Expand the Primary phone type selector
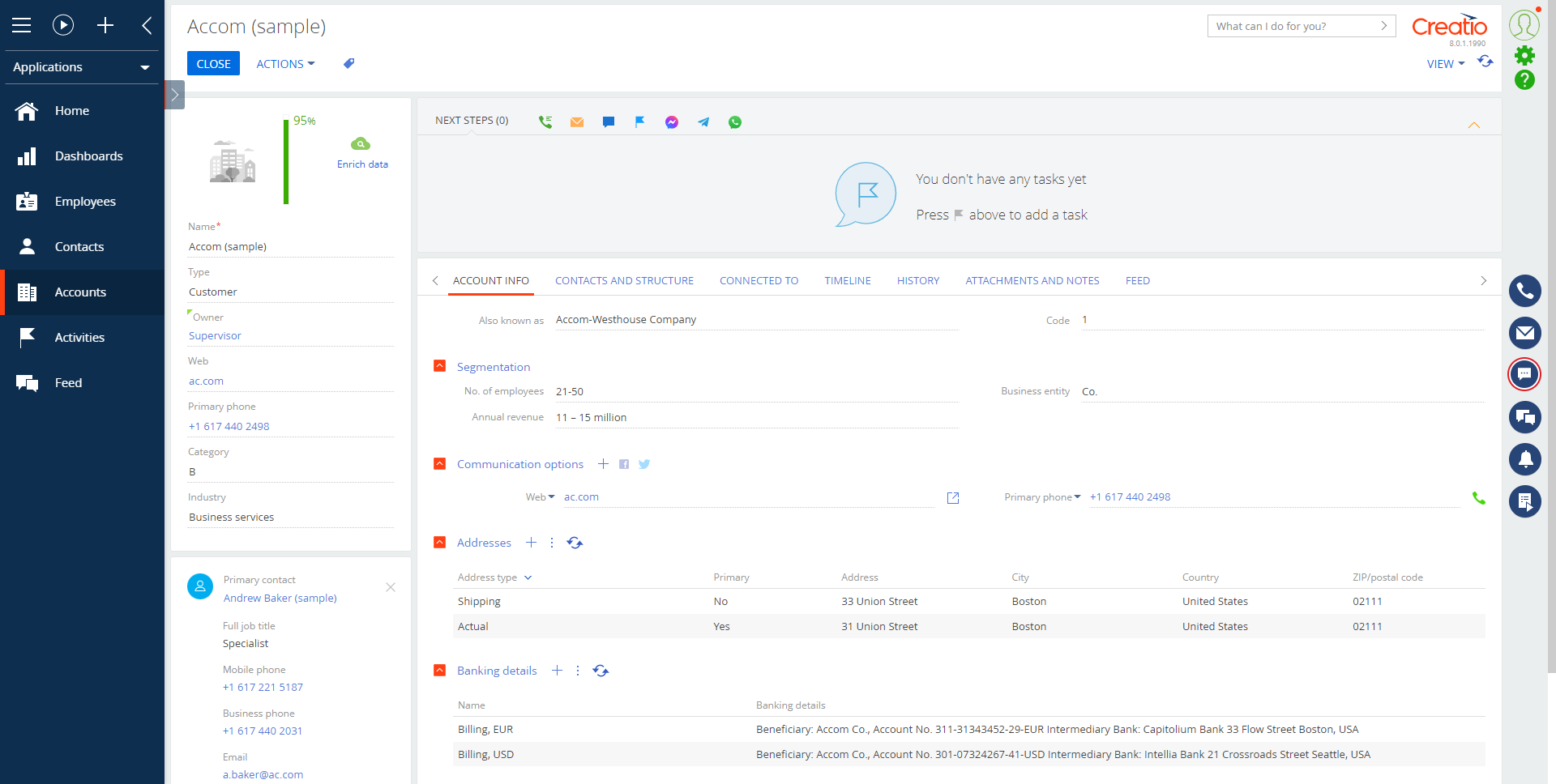The image size is (1556, 784). click(x=1079, y=496)
